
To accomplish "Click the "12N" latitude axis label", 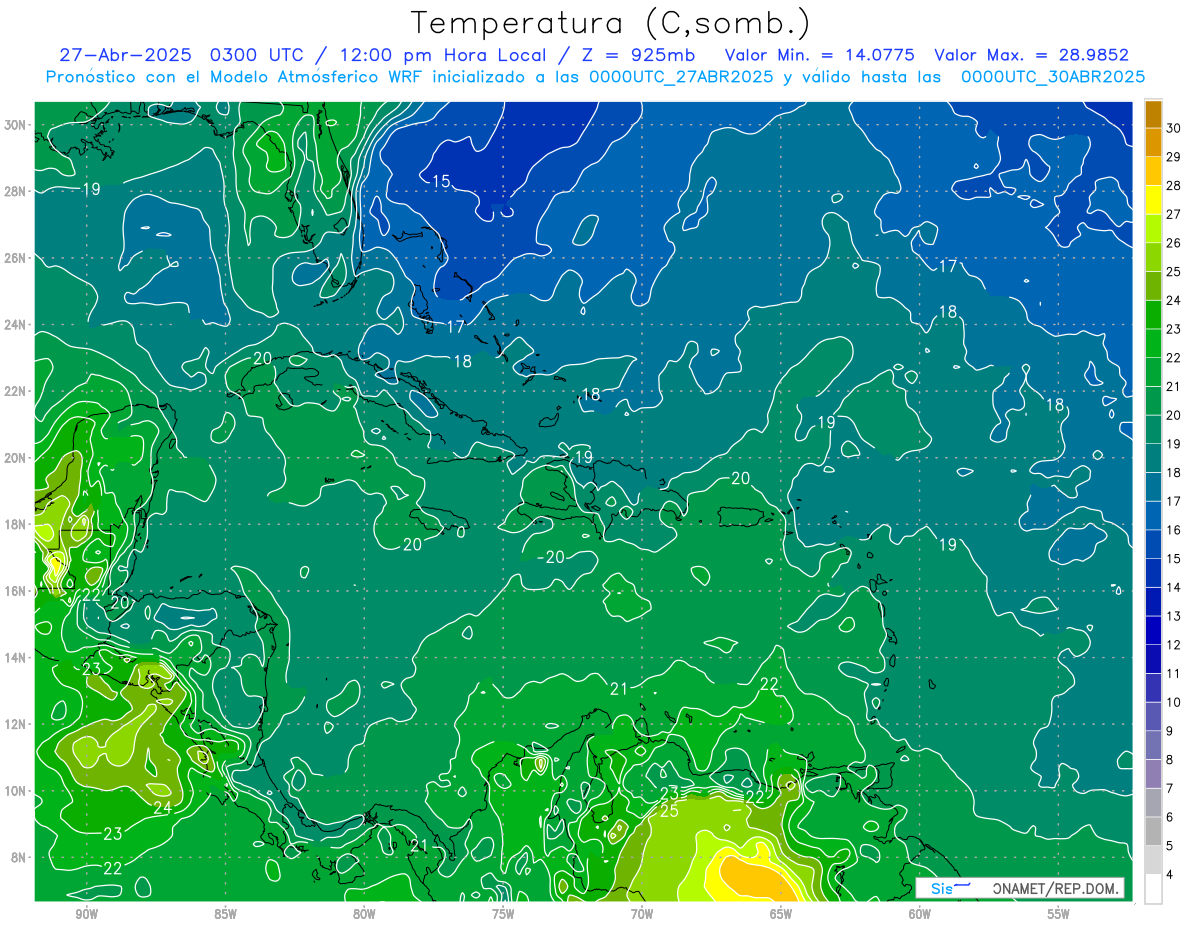I will pos(17,724).
